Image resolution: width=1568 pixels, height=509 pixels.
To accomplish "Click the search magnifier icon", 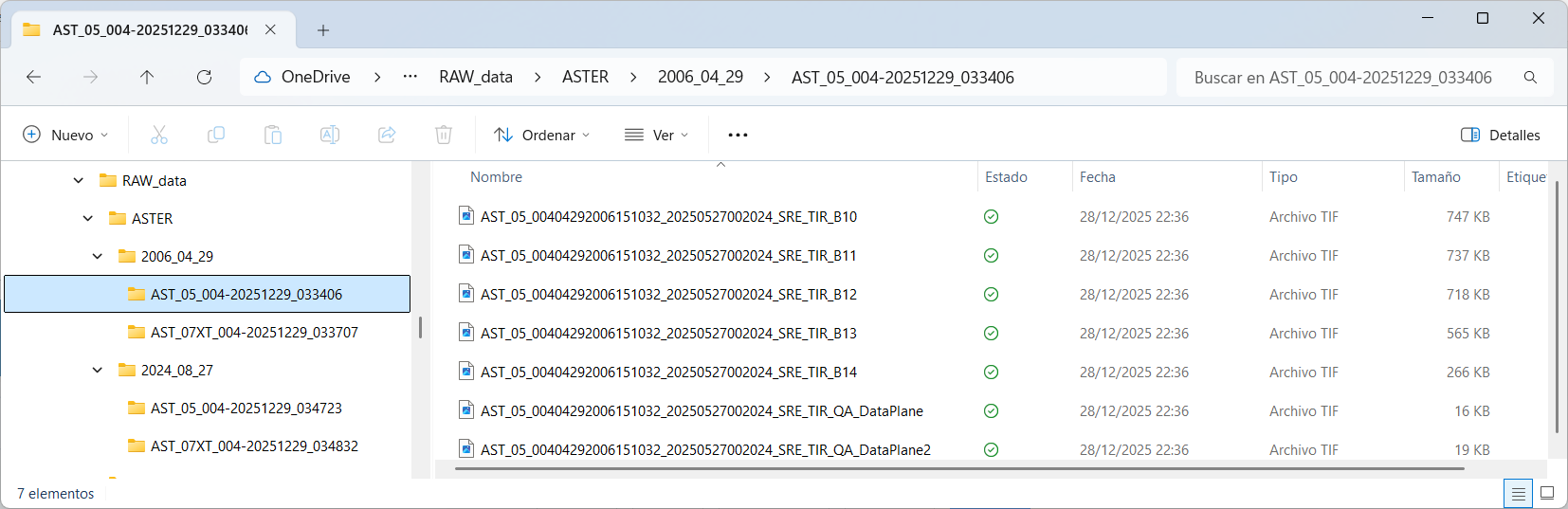I will [x=1530, y=77].
